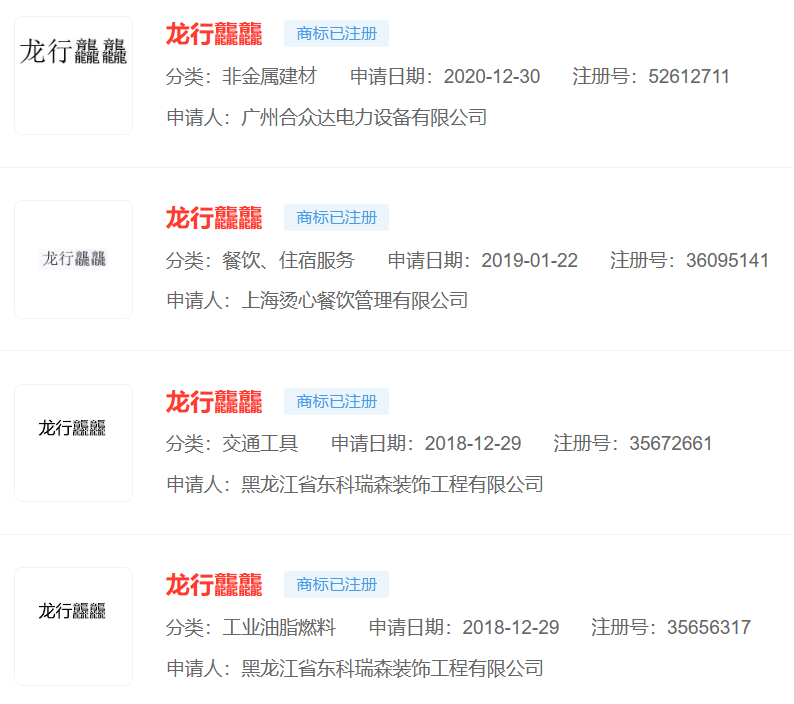Screen dimensions: 794x704
Task: Click 商标已注册 badge in 工业油脂燃料 entry
Action: 336,584
